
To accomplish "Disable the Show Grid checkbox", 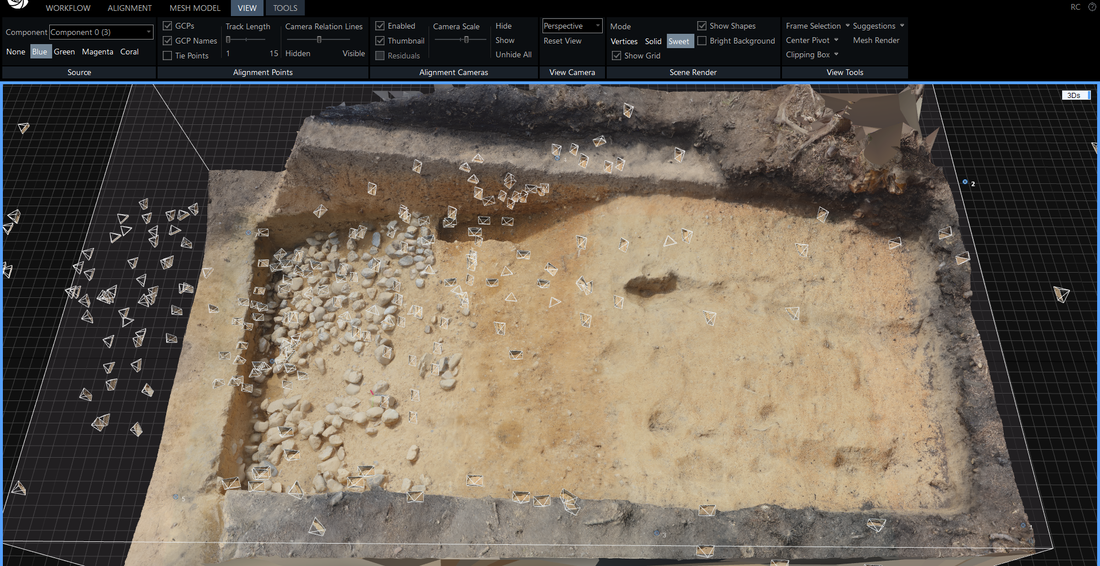I will [616, 56].
